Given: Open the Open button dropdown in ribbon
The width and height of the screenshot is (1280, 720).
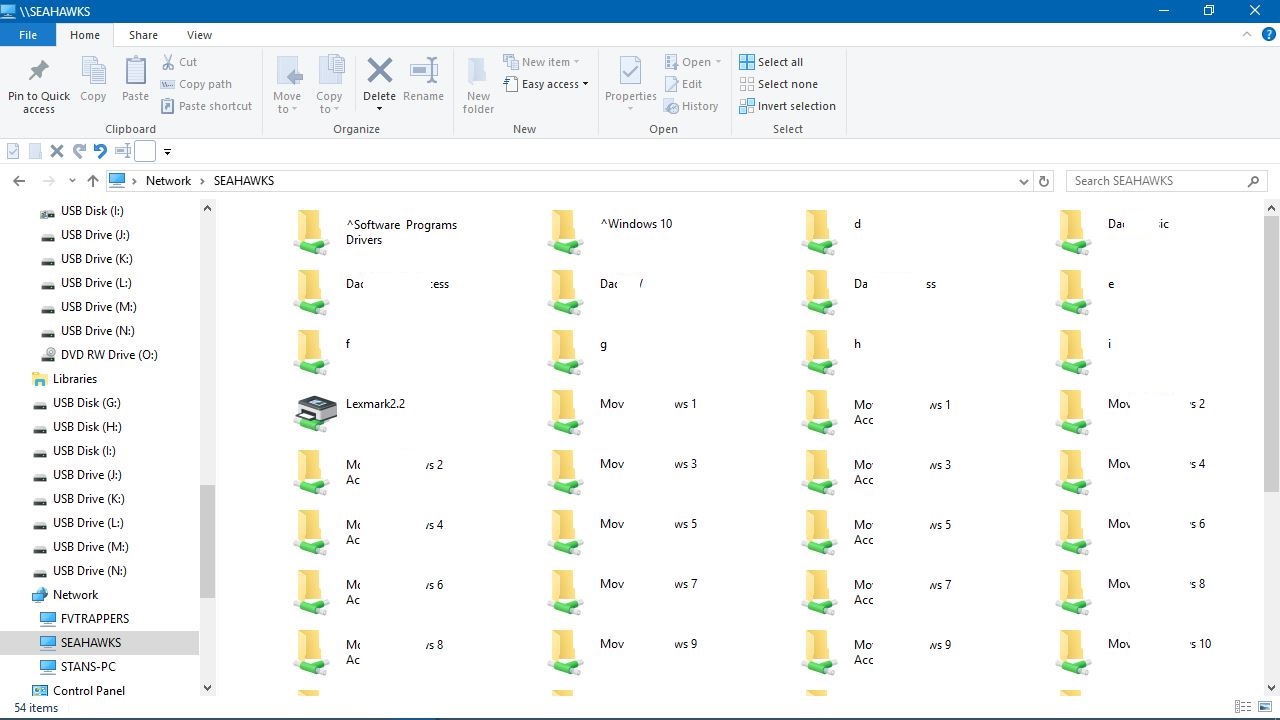Looking at the screenshot, I should point(693,62).
